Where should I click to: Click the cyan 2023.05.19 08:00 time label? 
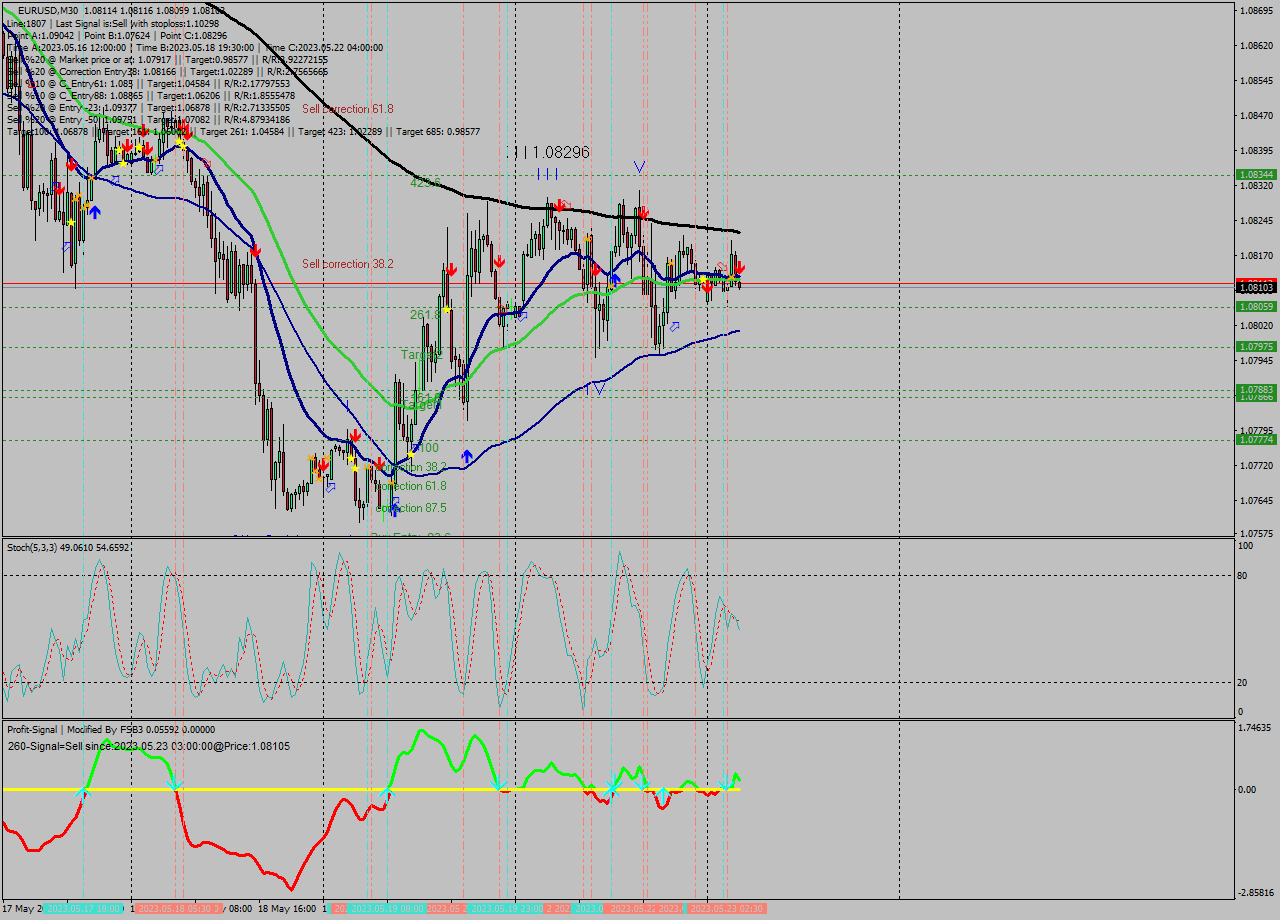coord(388,908)
